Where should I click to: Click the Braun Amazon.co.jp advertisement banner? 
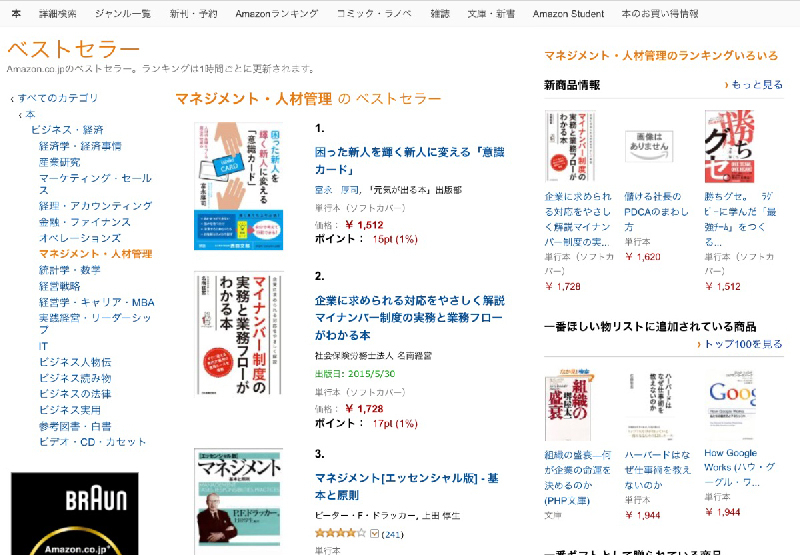point(74,514)
